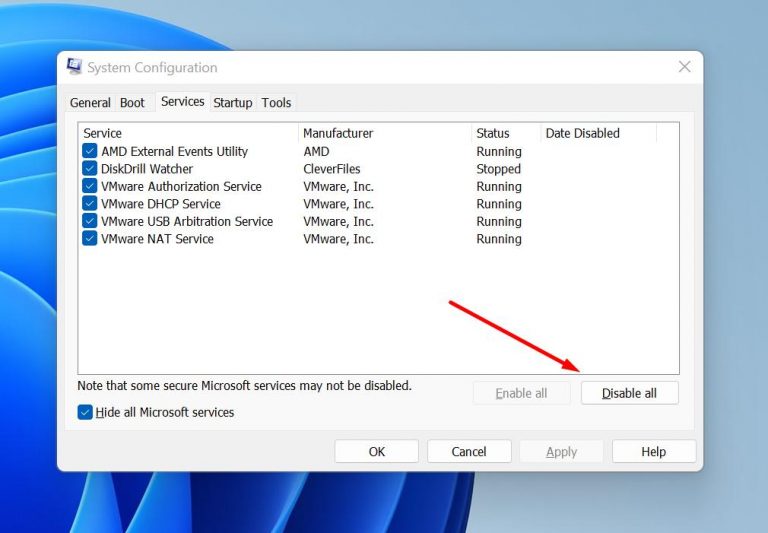
Task: Sort by Date Disabled column header
Action: tap(597, 133)
